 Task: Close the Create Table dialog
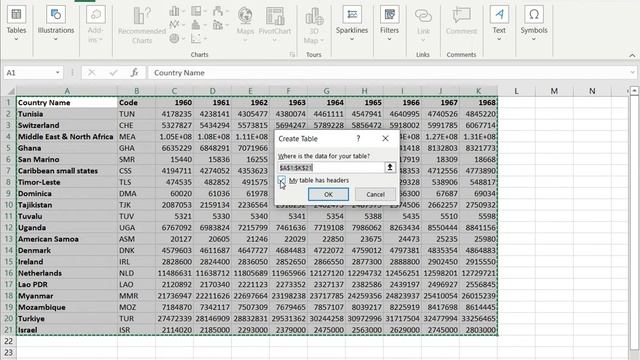[x=385, y=139]
